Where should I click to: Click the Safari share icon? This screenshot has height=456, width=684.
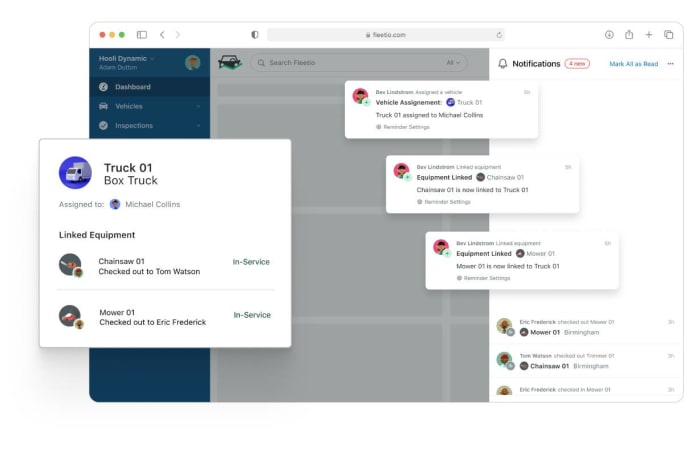(629, 34)
